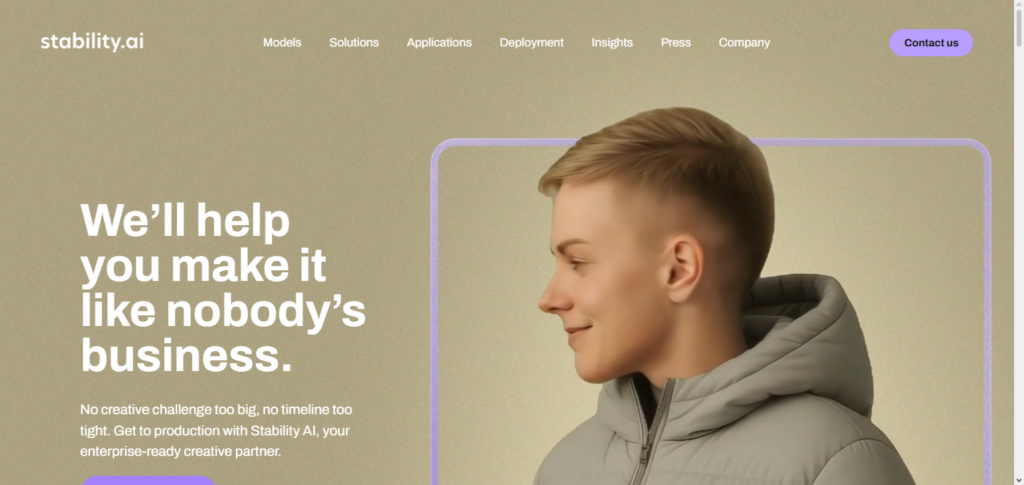Open the Models menu
Screen dimensions: 1024x485
pos(282,42)
